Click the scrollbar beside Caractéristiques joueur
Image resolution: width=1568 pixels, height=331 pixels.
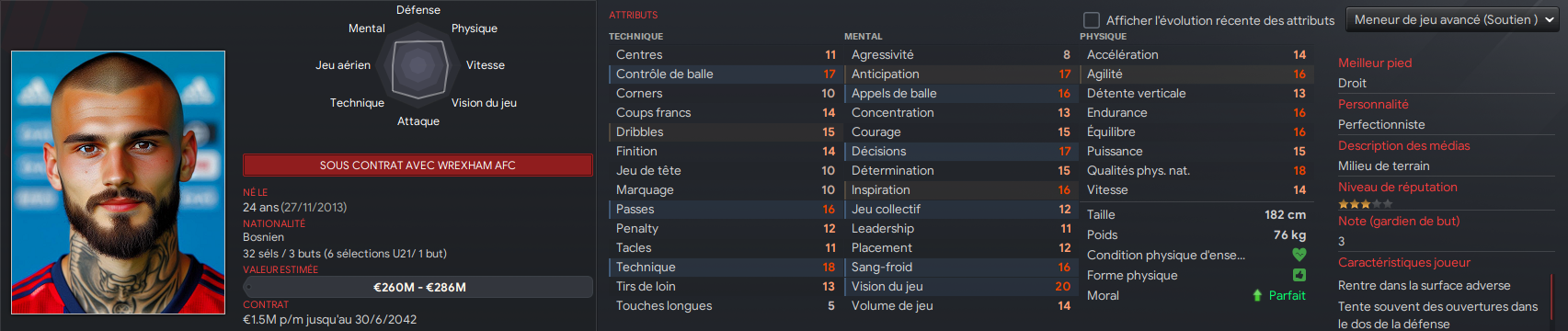[x=1551, y=299]
